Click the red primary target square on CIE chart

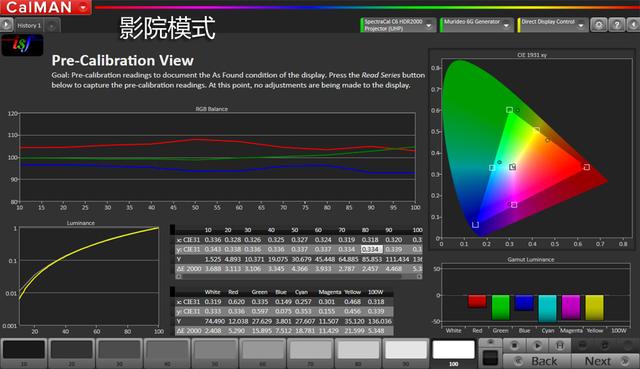click(587, 167)
